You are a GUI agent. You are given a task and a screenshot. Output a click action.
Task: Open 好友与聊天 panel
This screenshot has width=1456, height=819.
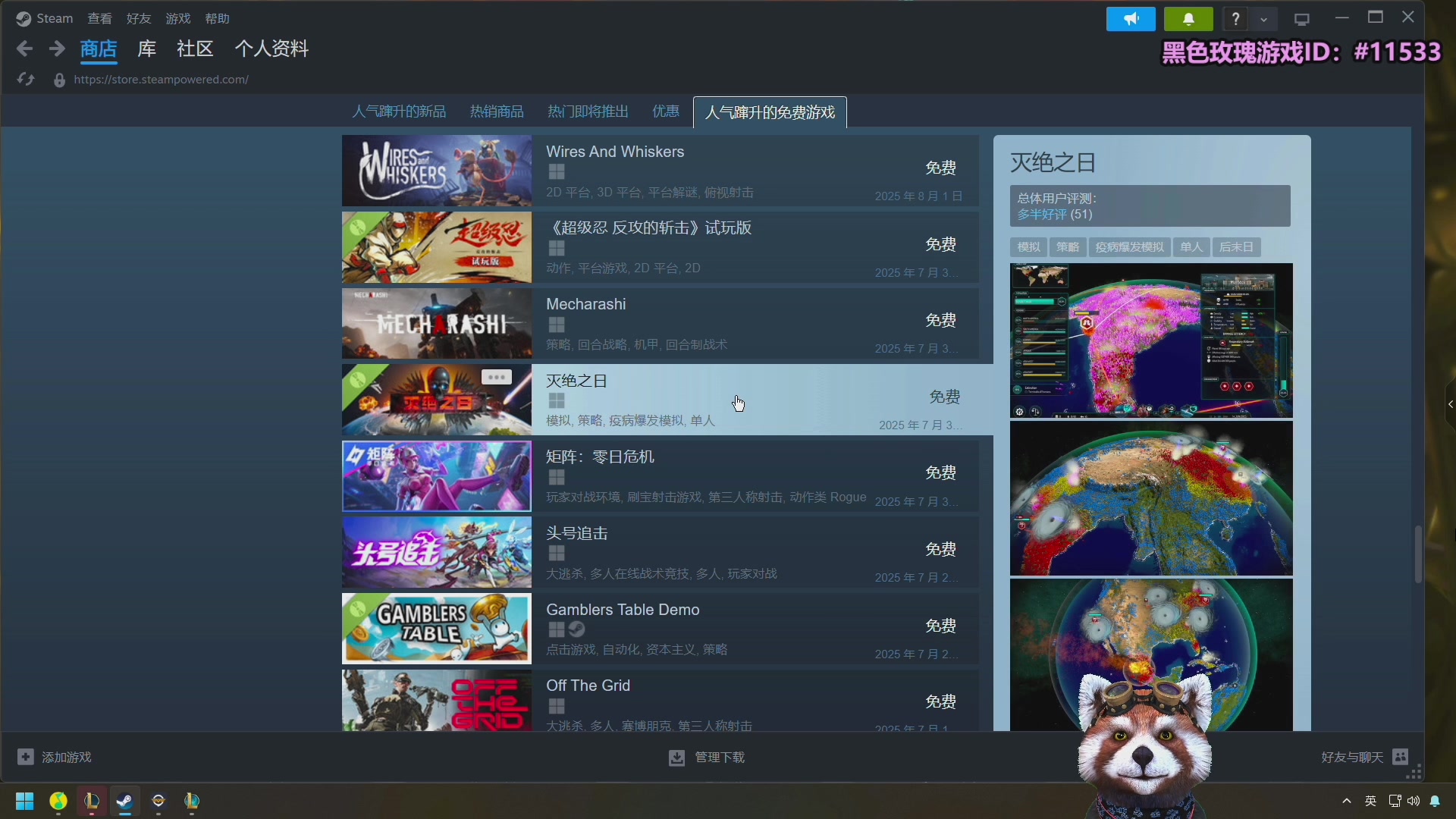pos(1364,757)
